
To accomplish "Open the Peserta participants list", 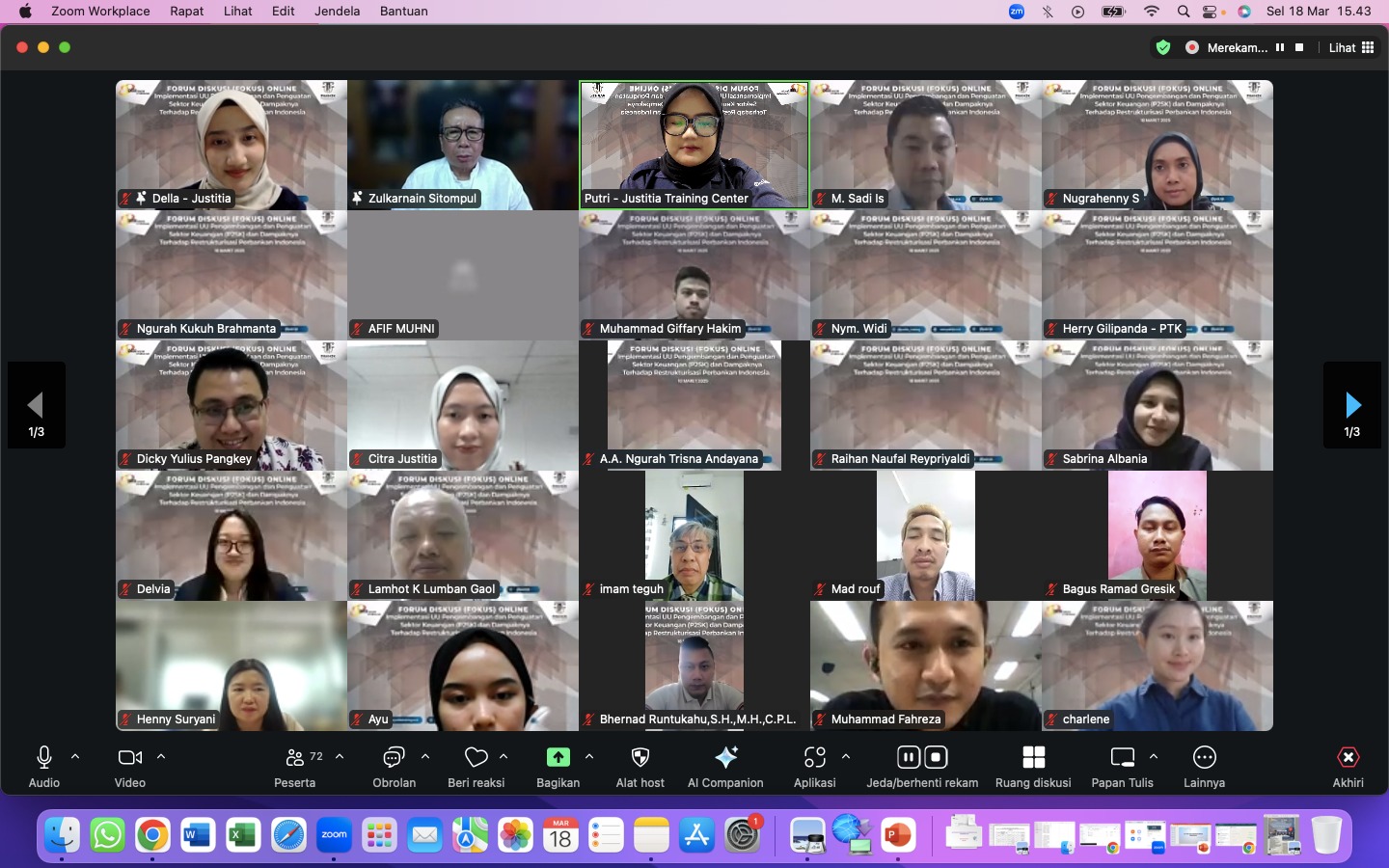I will [x=296, y=758].
